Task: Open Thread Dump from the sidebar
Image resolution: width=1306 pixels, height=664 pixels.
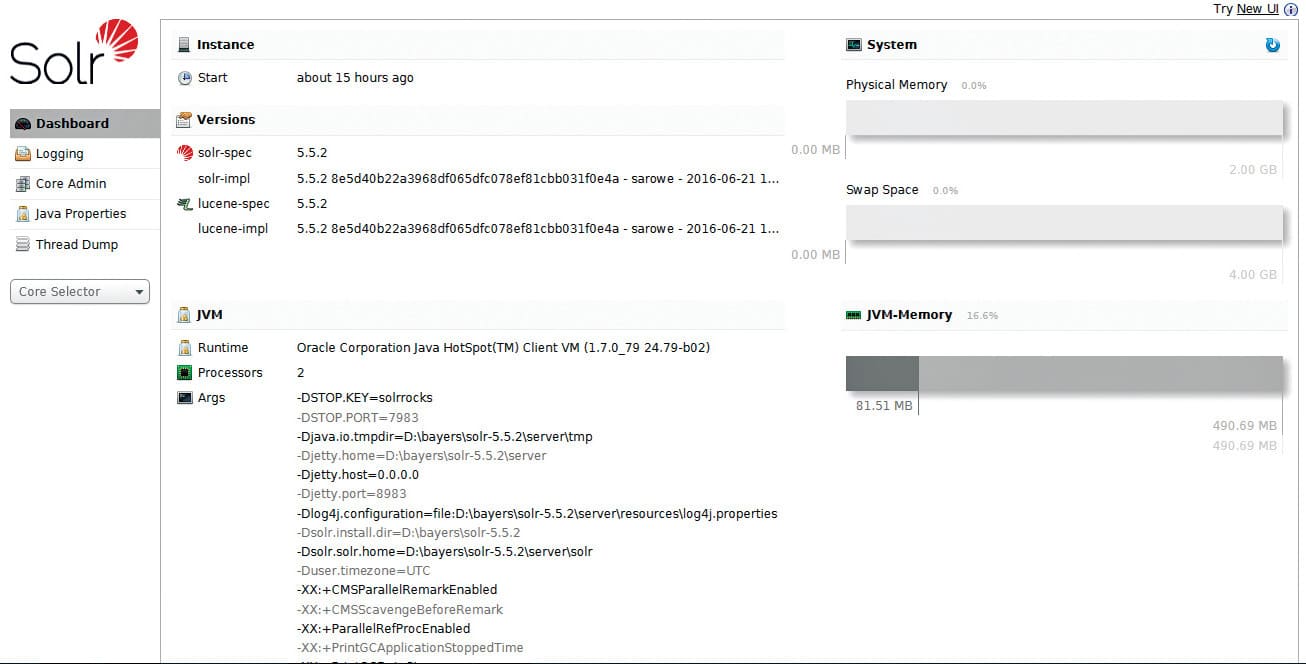Action: click(77, 245)
